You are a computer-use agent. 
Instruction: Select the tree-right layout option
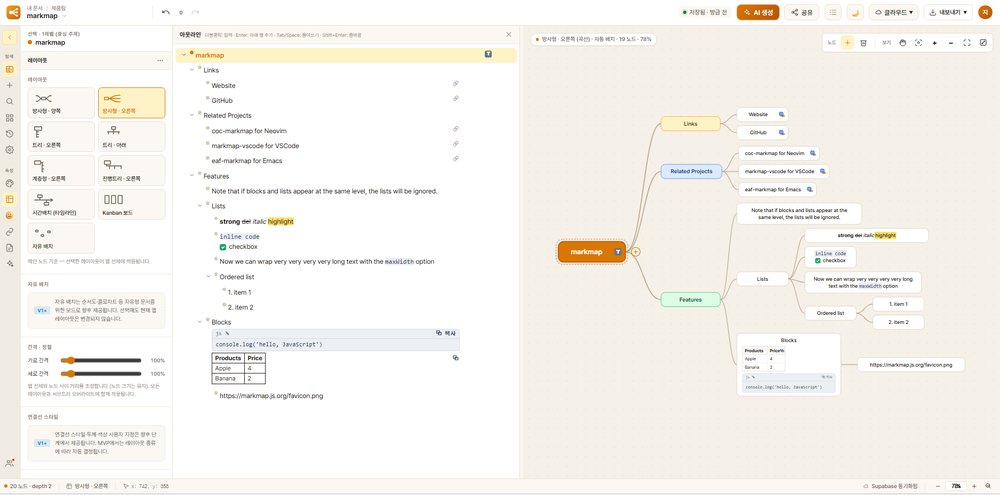[61, 137]
